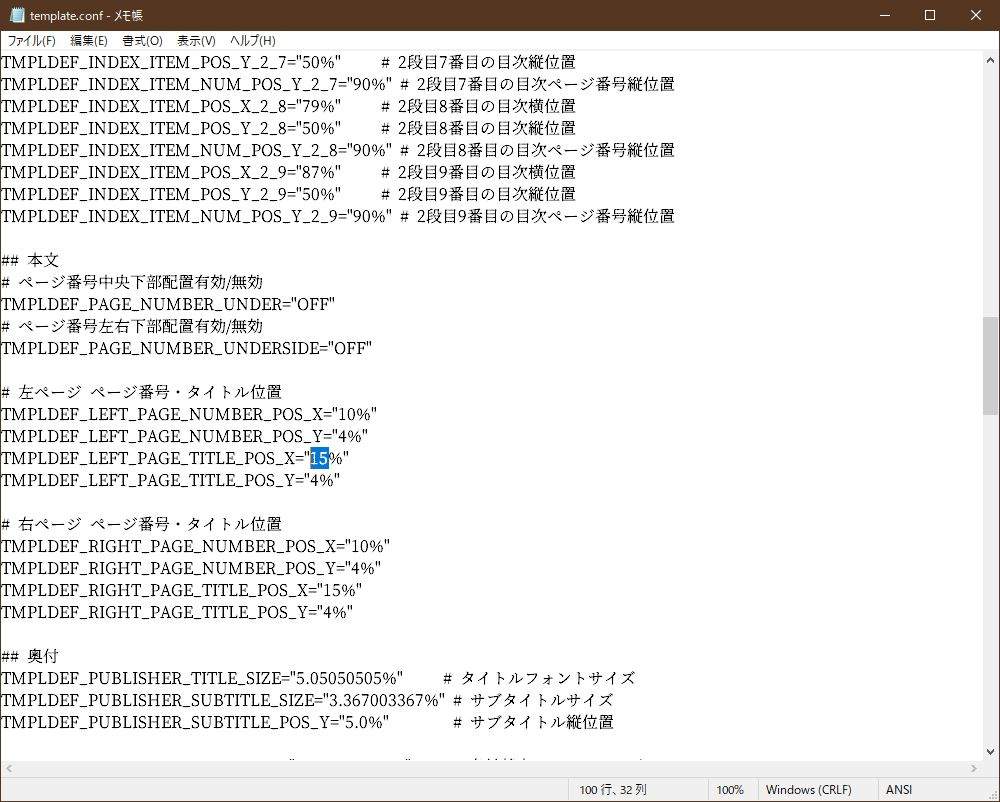
Task: Click the horizontal scrollbar left arrow
Action: coord(8,769)
